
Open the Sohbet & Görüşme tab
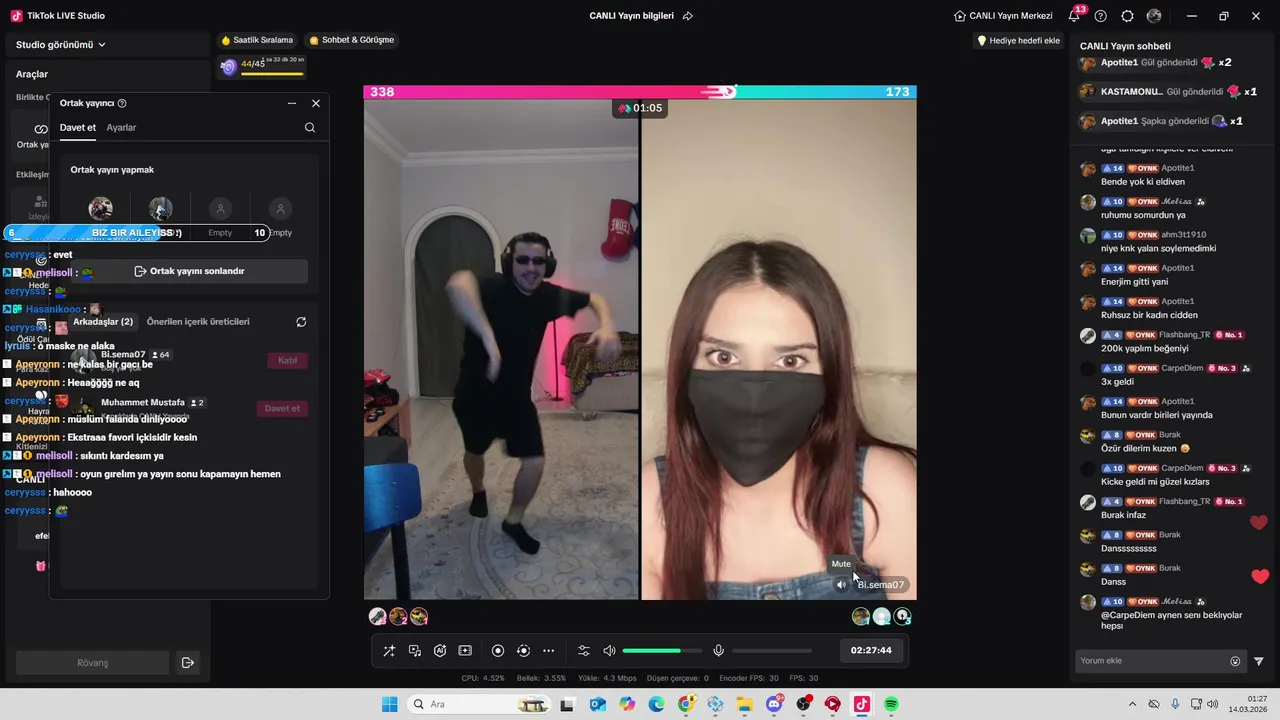(x=352, y=40)
